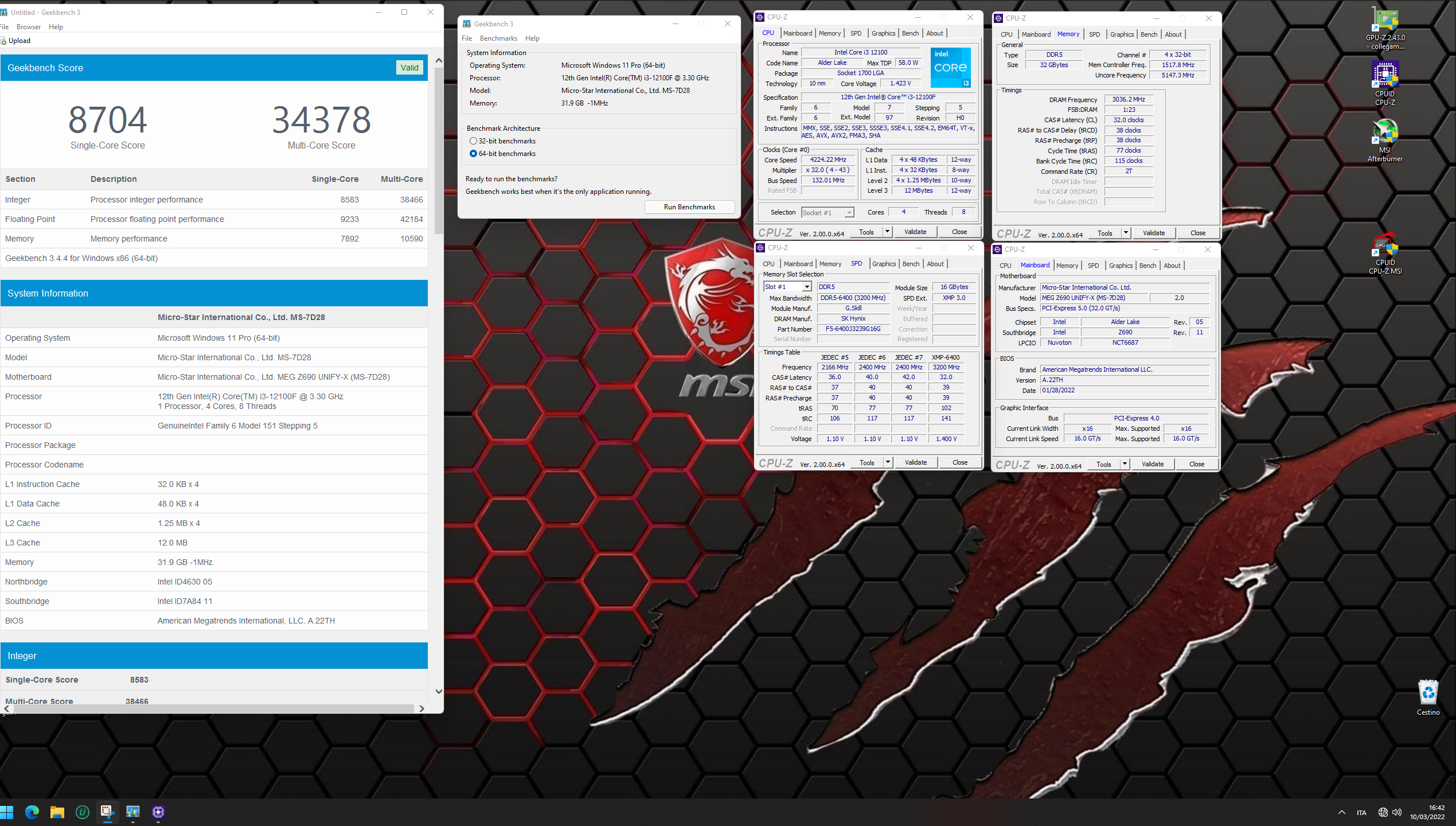Click the BIOS Date value 01/28/2022

[1125, 390]
